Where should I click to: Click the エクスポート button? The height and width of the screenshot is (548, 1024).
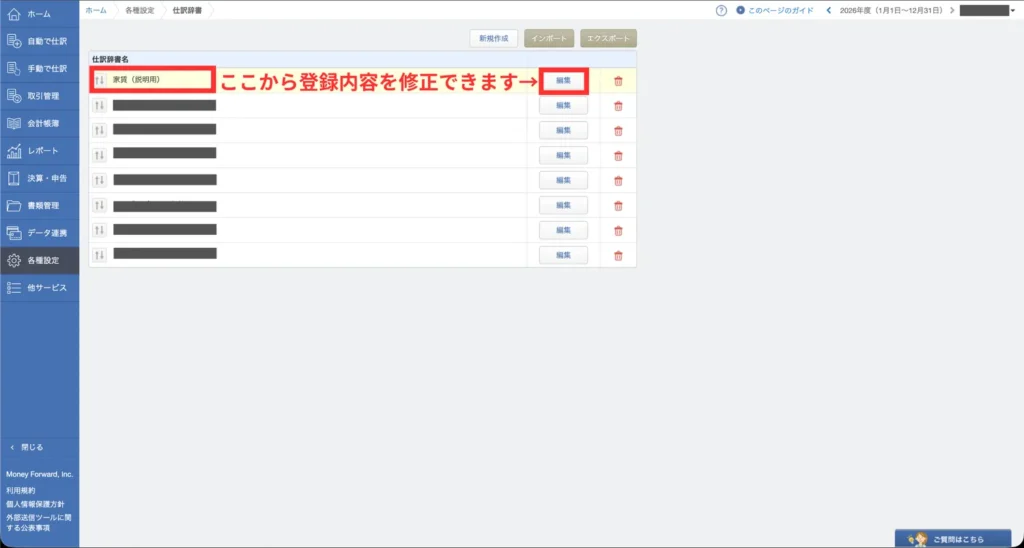tap(609, 39)
